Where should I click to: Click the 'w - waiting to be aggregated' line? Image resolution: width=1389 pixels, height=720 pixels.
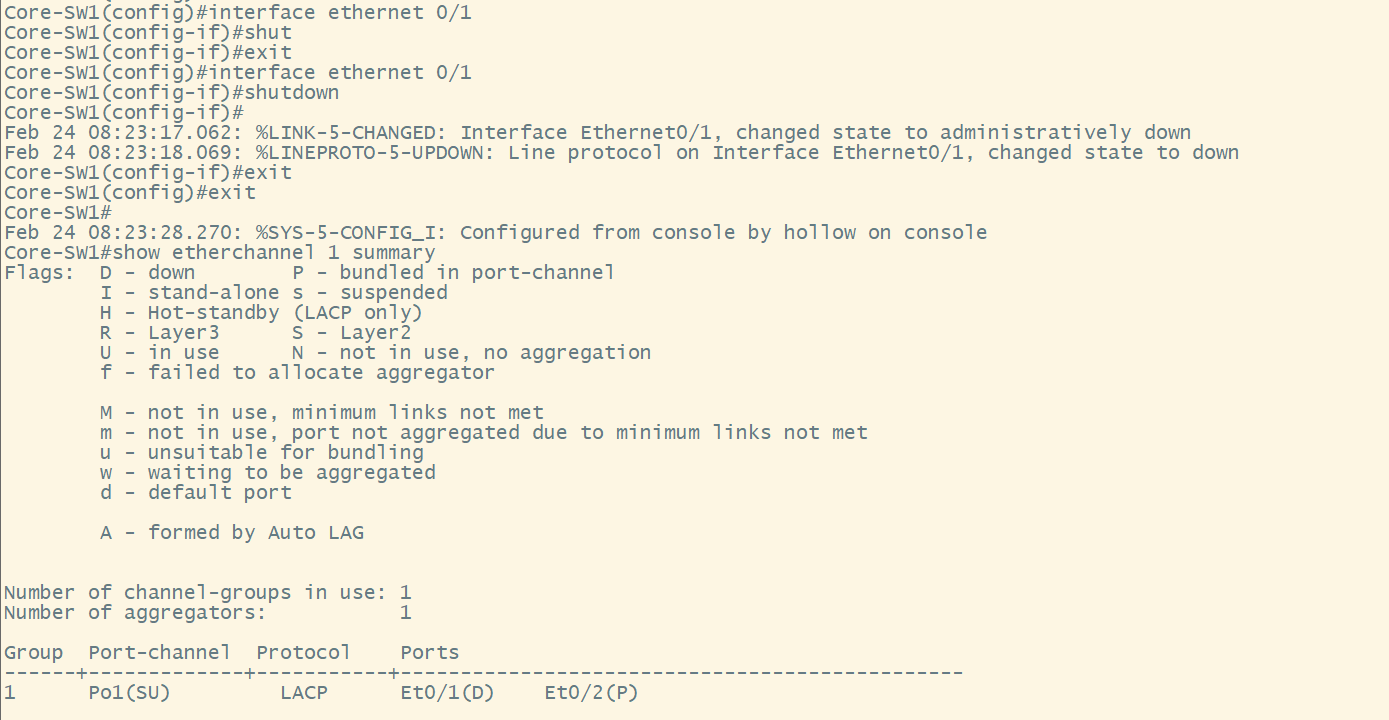(267, 473)
